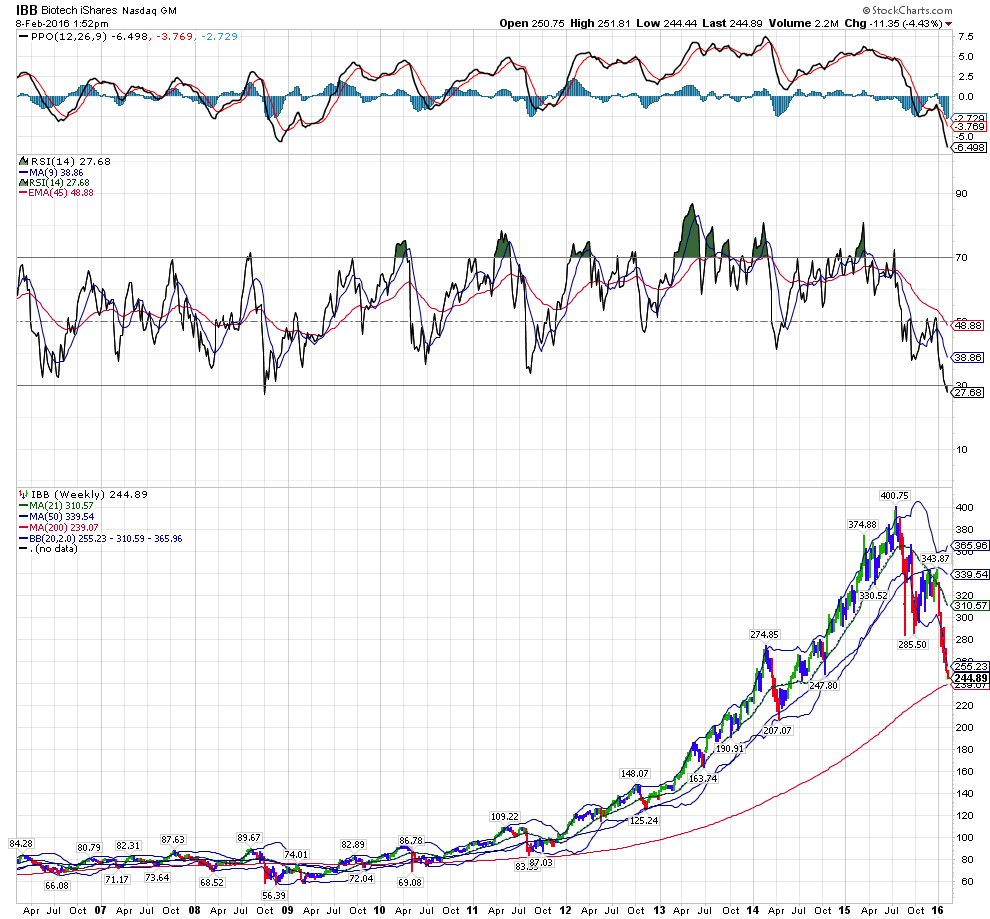Click the 56.39 low price label
Viewport: 990px width, 919px height.
(274, 896)
